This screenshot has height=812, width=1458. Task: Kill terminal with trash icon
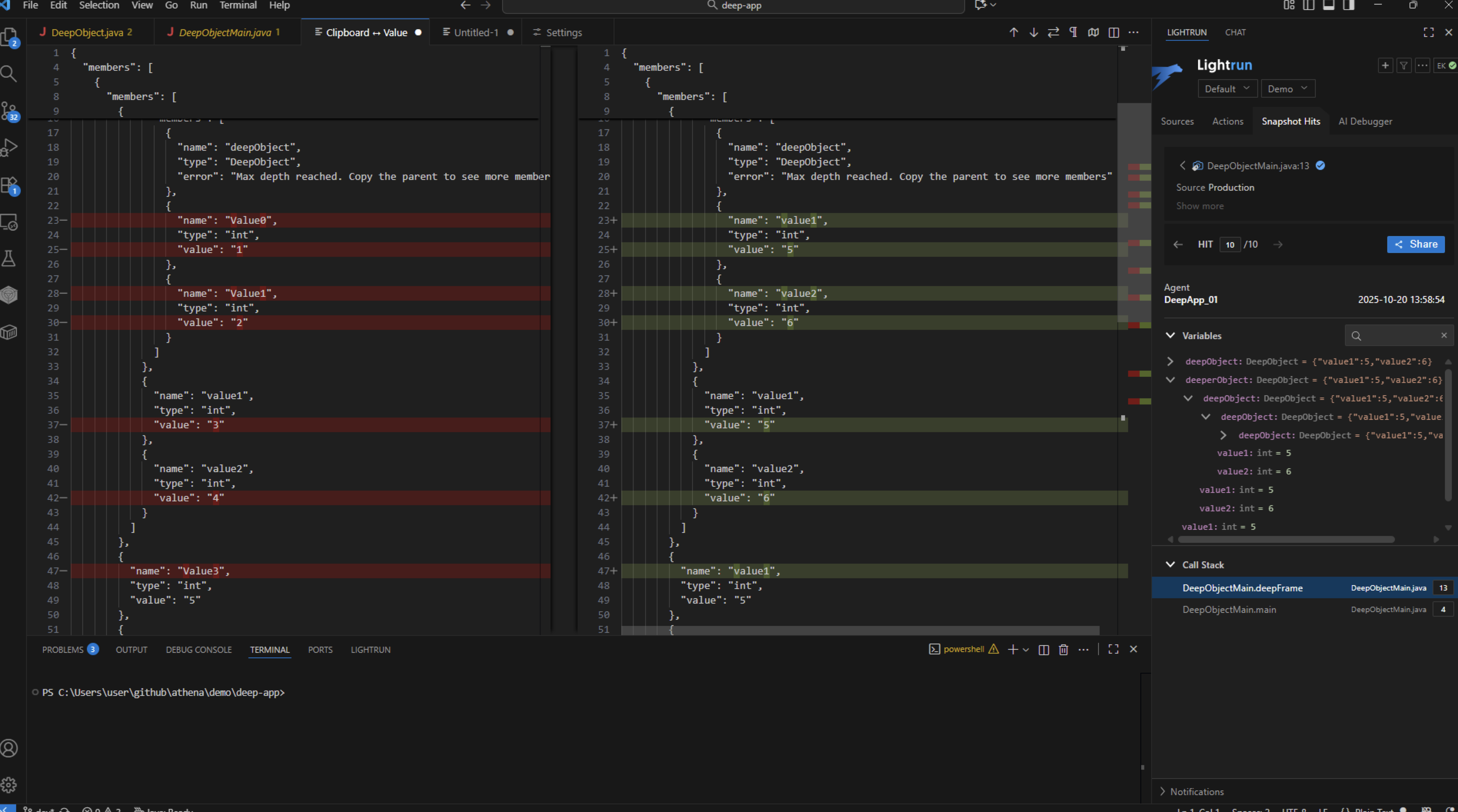tap(1063, 650)
